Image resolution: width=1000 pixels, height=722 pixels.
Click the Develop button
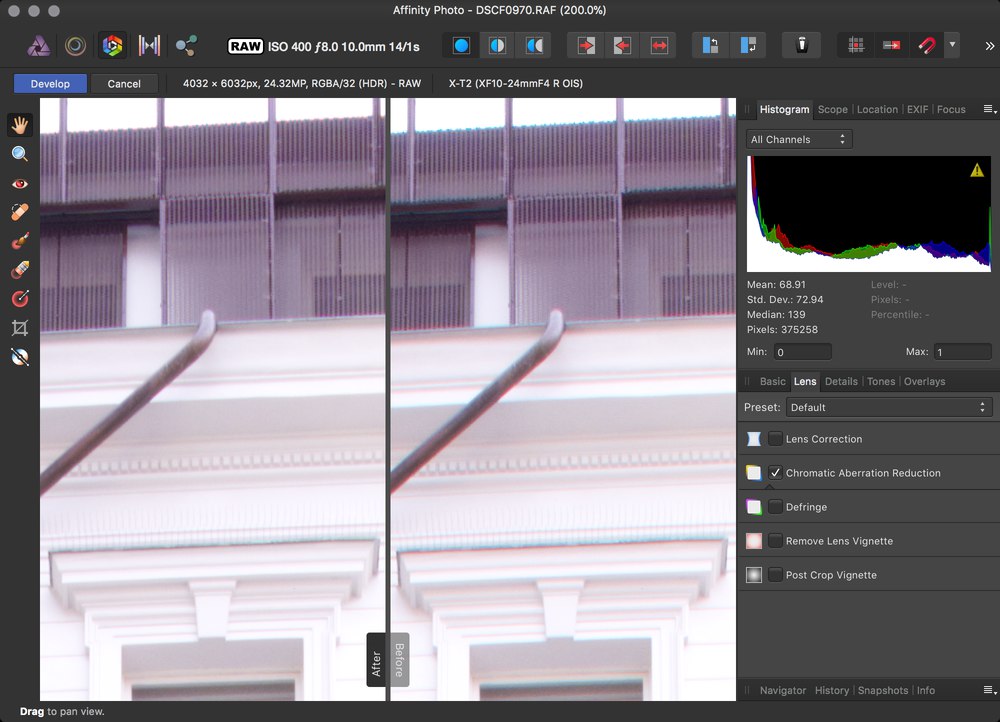pyautogui.click(x=50, y=84)
